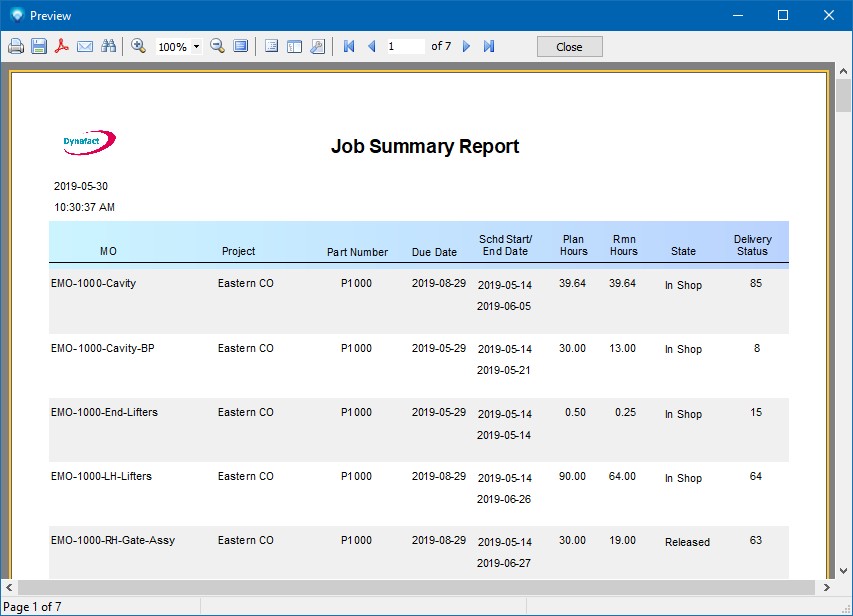
Task: Toggle the thumbnails panel
Action: (x=294, y=47)
